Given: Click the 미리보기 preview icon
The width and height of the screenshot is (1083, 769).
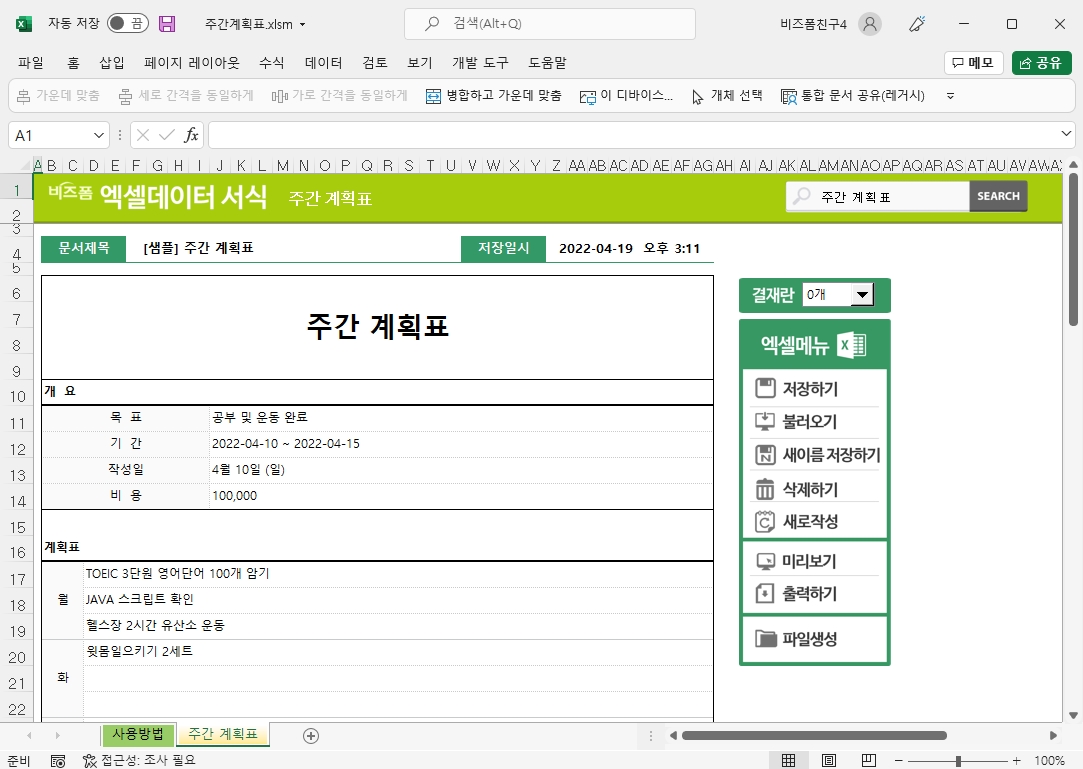Looking at the screenshot, I should 766,561.
